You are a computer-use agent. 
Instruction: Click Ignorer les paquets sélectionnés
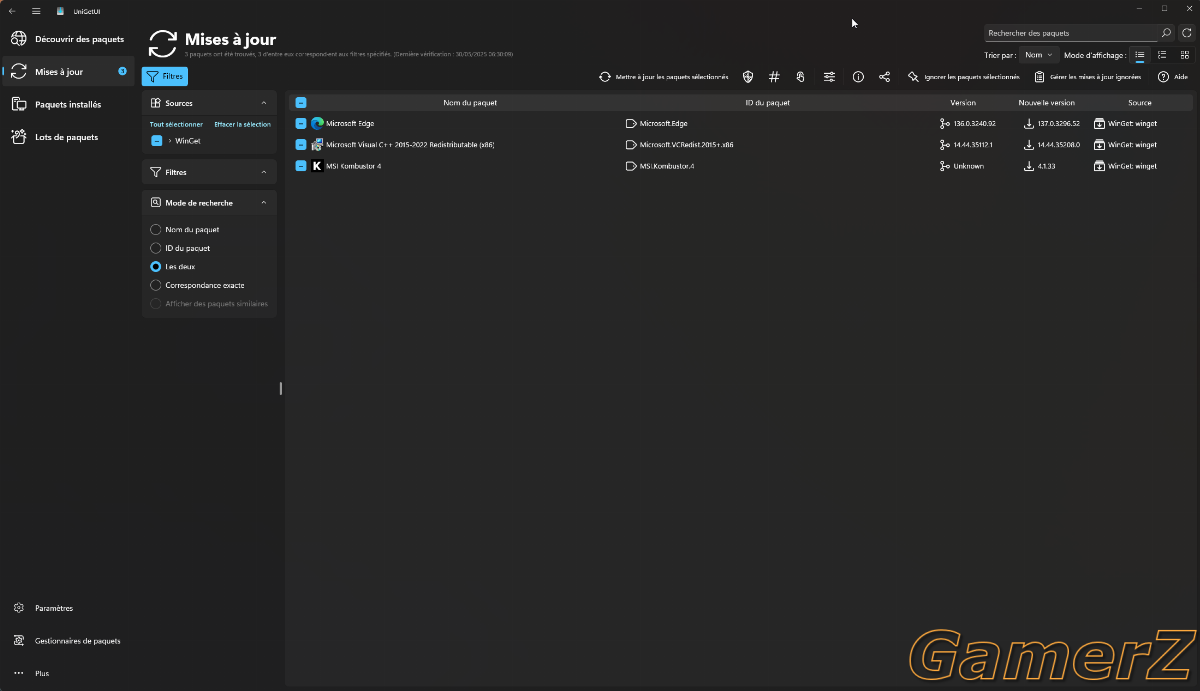[964, 77]
